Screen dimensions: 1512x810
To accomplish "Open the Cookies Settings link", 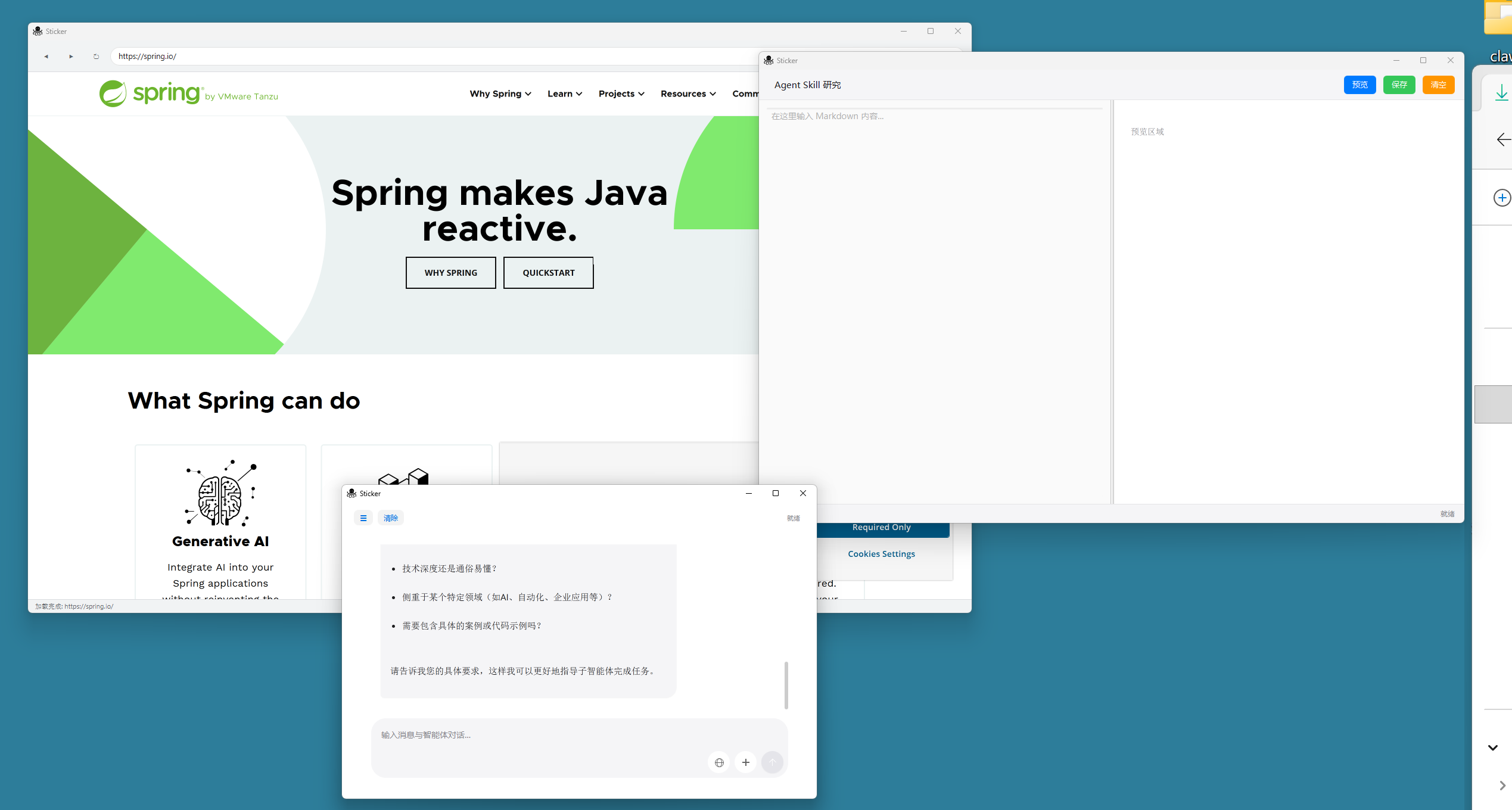I will point(881,554).
